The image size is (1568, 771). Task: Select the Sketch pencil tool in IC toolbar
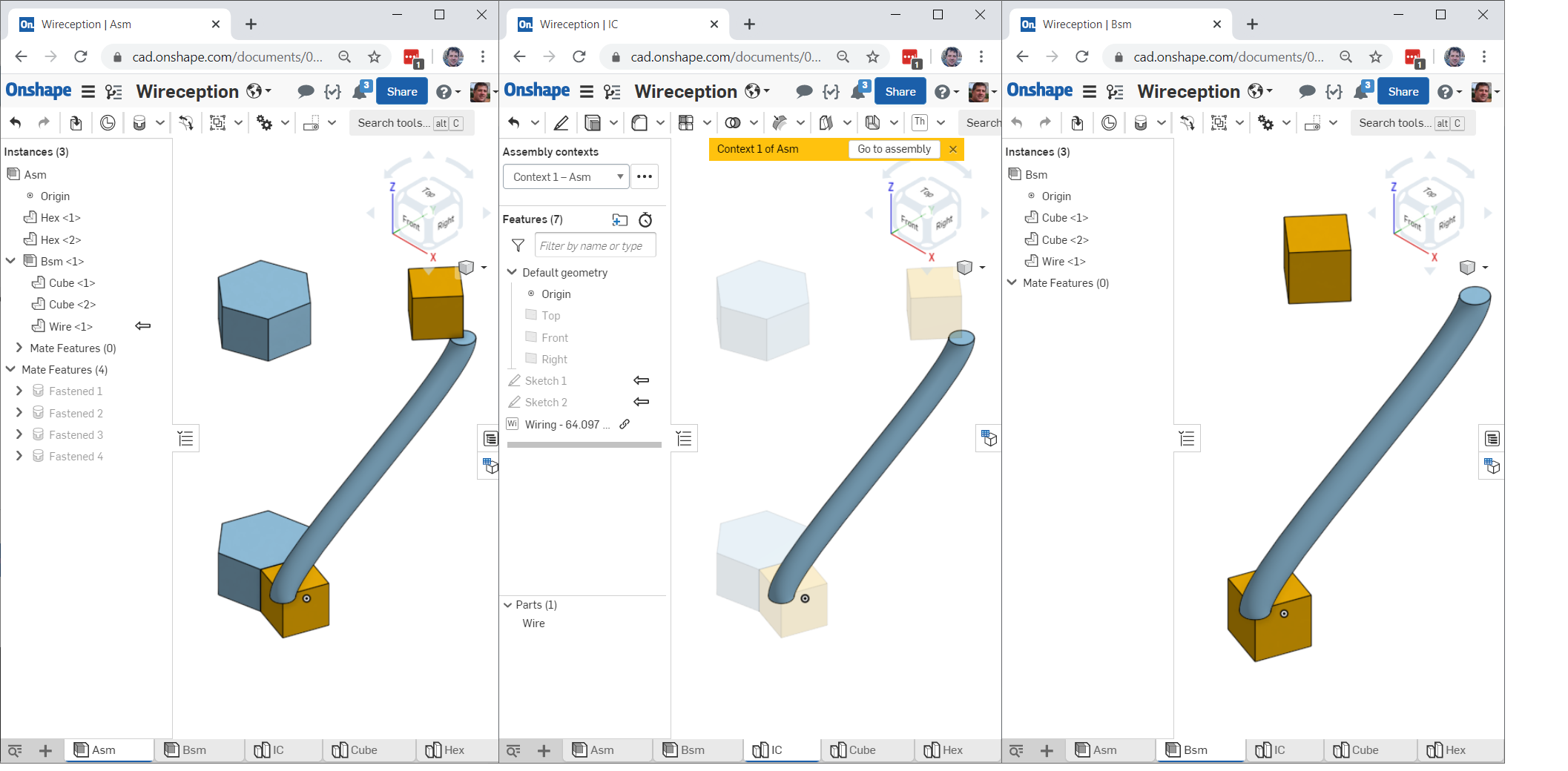[561, 122]
